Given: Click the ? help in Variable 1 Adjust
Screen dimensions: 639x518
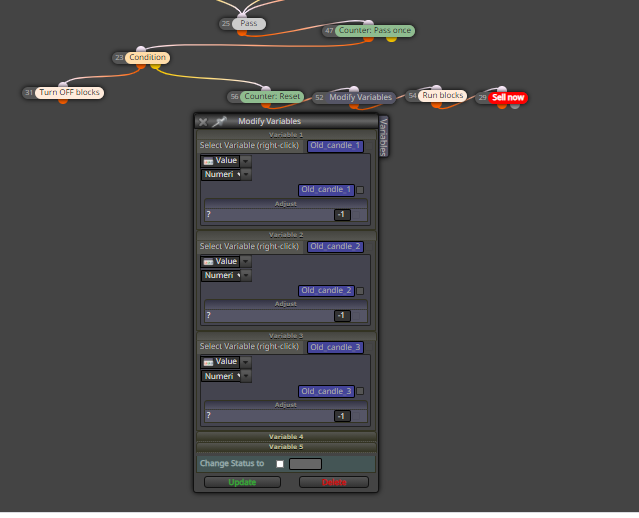Looking at the screenshot, I should [209, 214].
